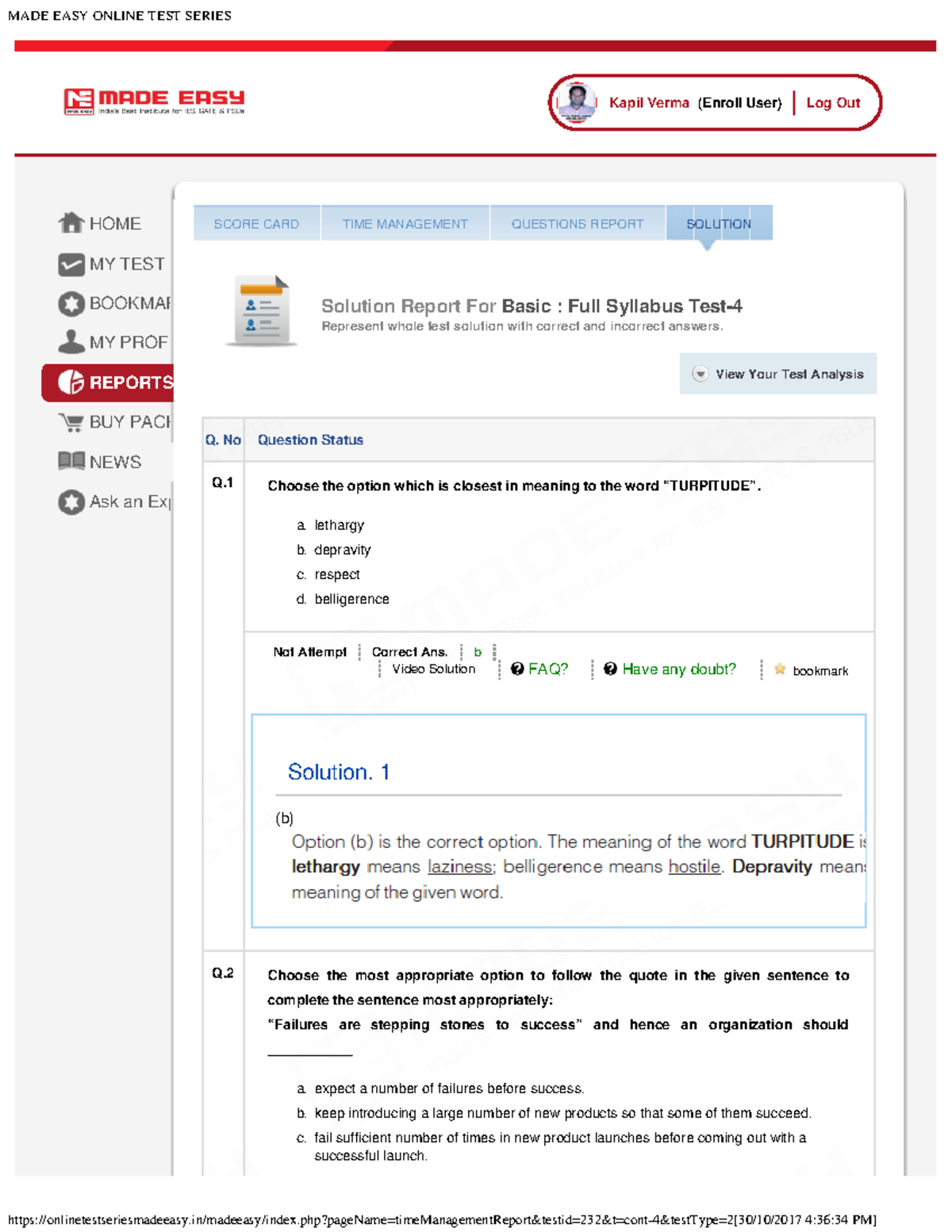Image resolution: width=952 pixels, height=1232 pixels.
Task: Open the MY TEST menu label
Action: point(127,263)
